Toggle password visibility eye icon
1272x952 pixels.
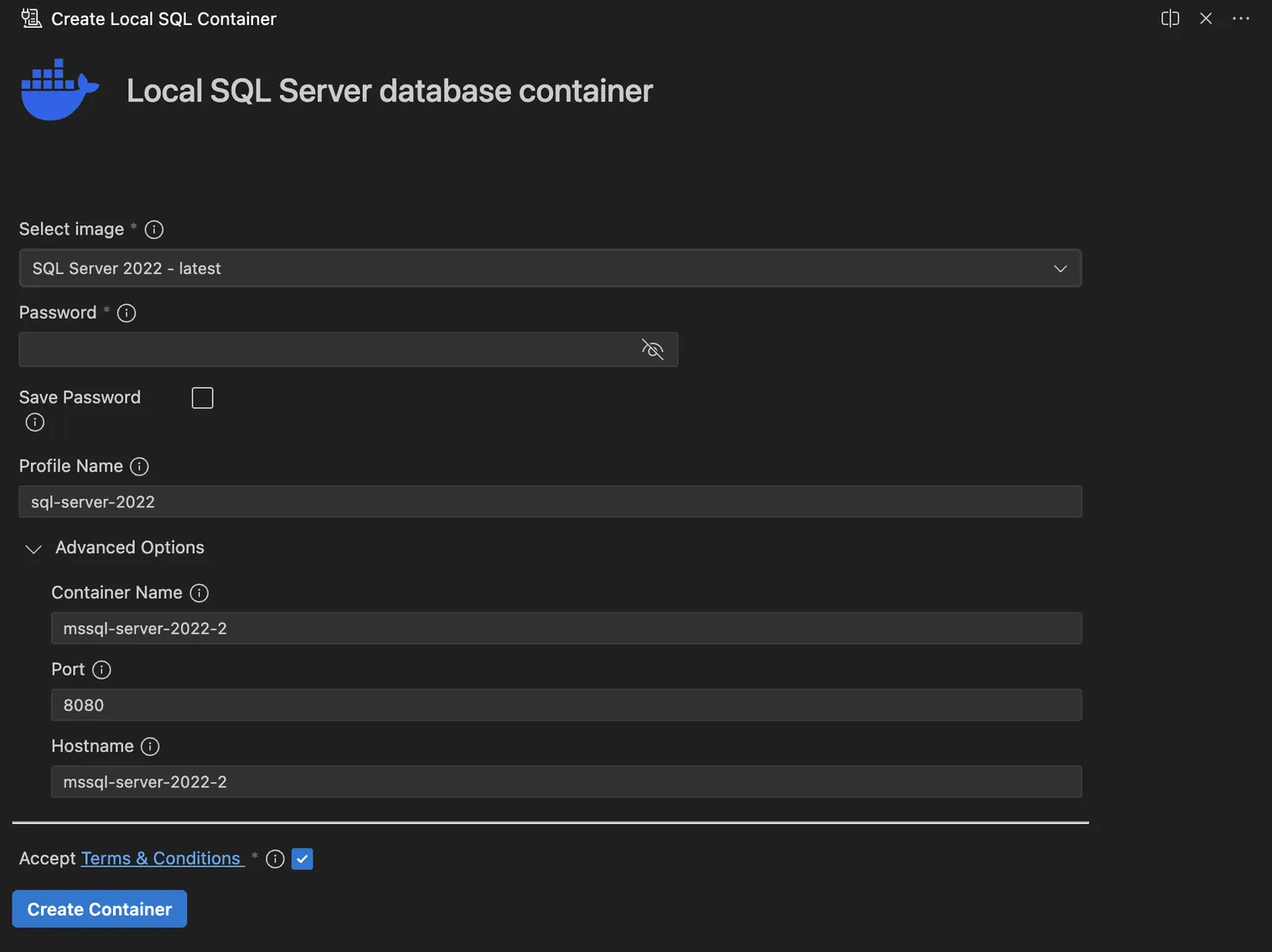coord(653,349)
